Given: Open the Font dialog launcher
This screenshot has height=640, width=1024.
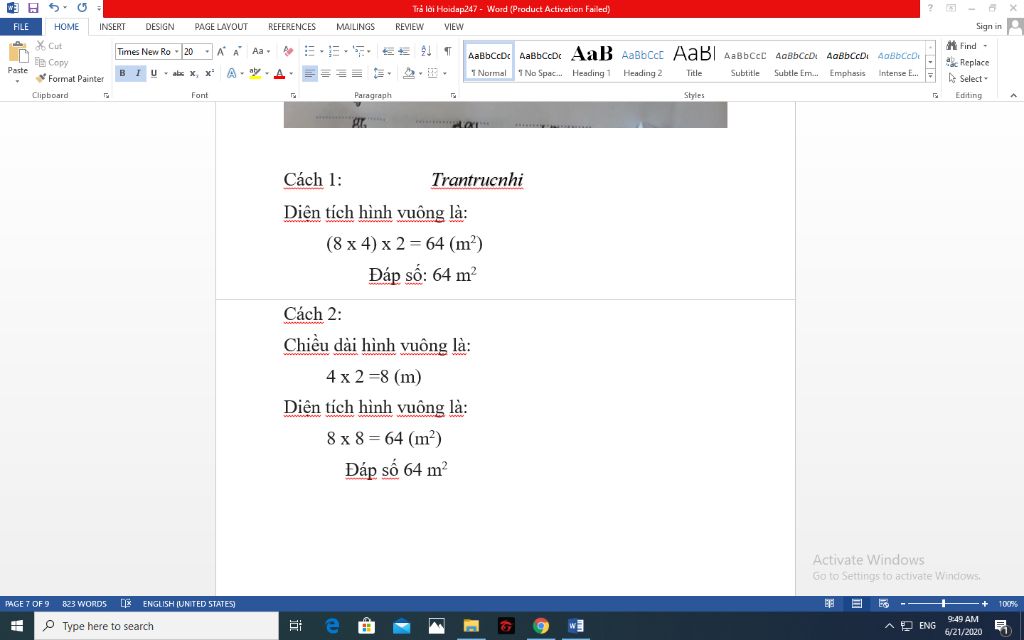Looking at the screenshot, I should [x=293, y=95].
